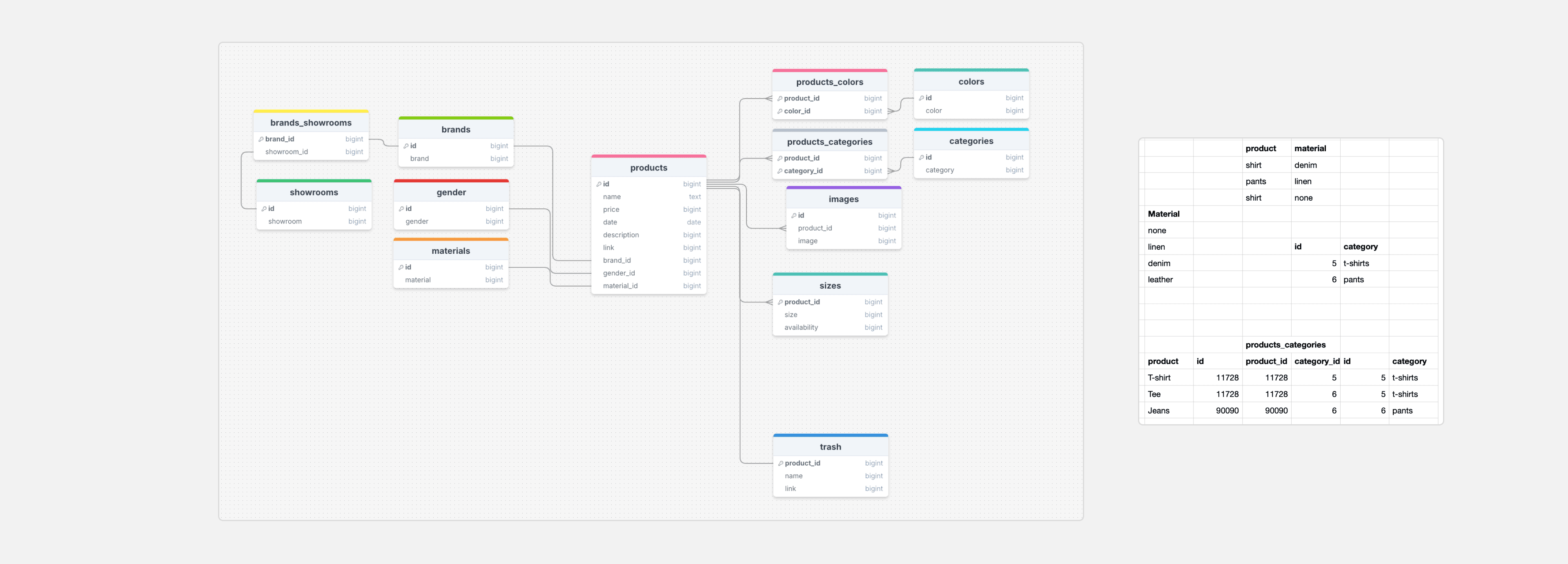Click the availability field in sizes table
This screenshot has width=1568, height=564.
click(x=830, y=328)
